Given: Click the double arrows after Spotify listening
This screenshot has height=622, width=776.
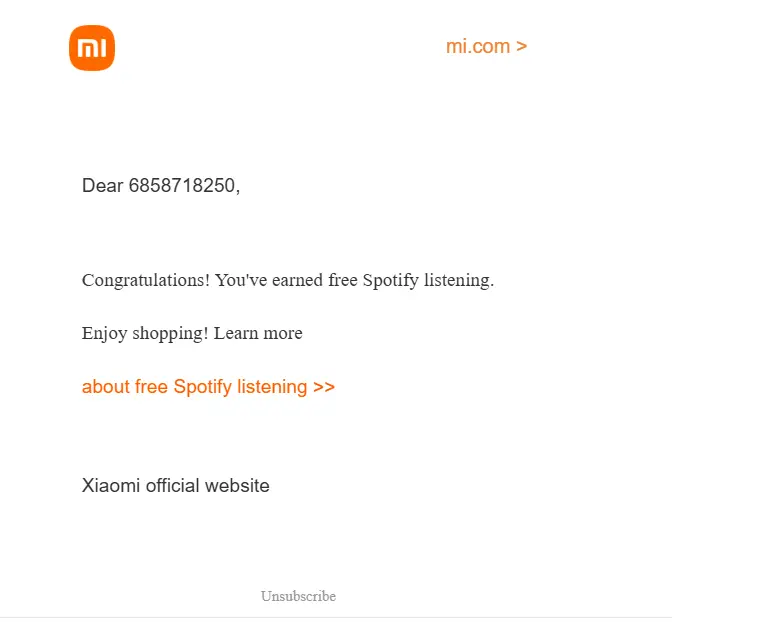Looking at the screenshot, I should [324, 387].
